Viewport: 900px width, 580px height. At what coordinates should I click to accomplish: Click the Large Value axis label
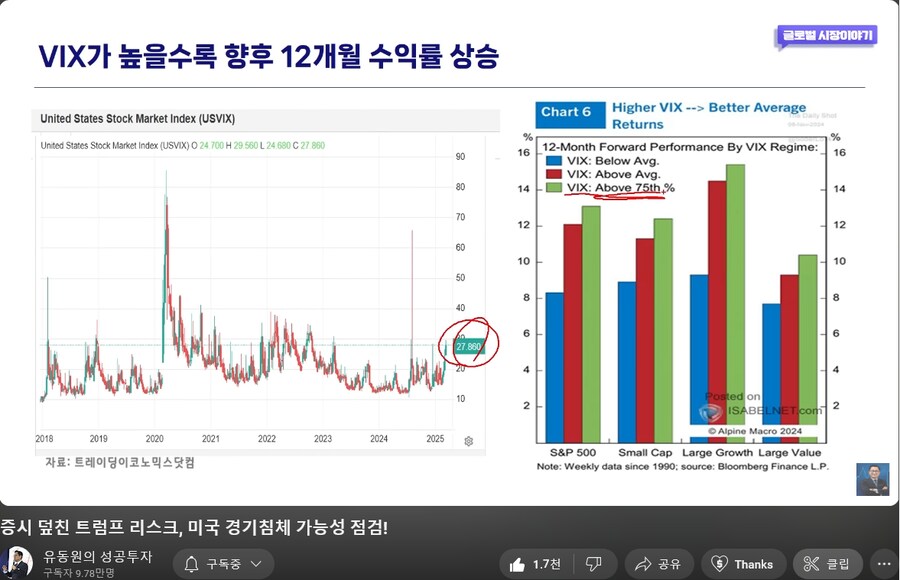pos(789,453)
